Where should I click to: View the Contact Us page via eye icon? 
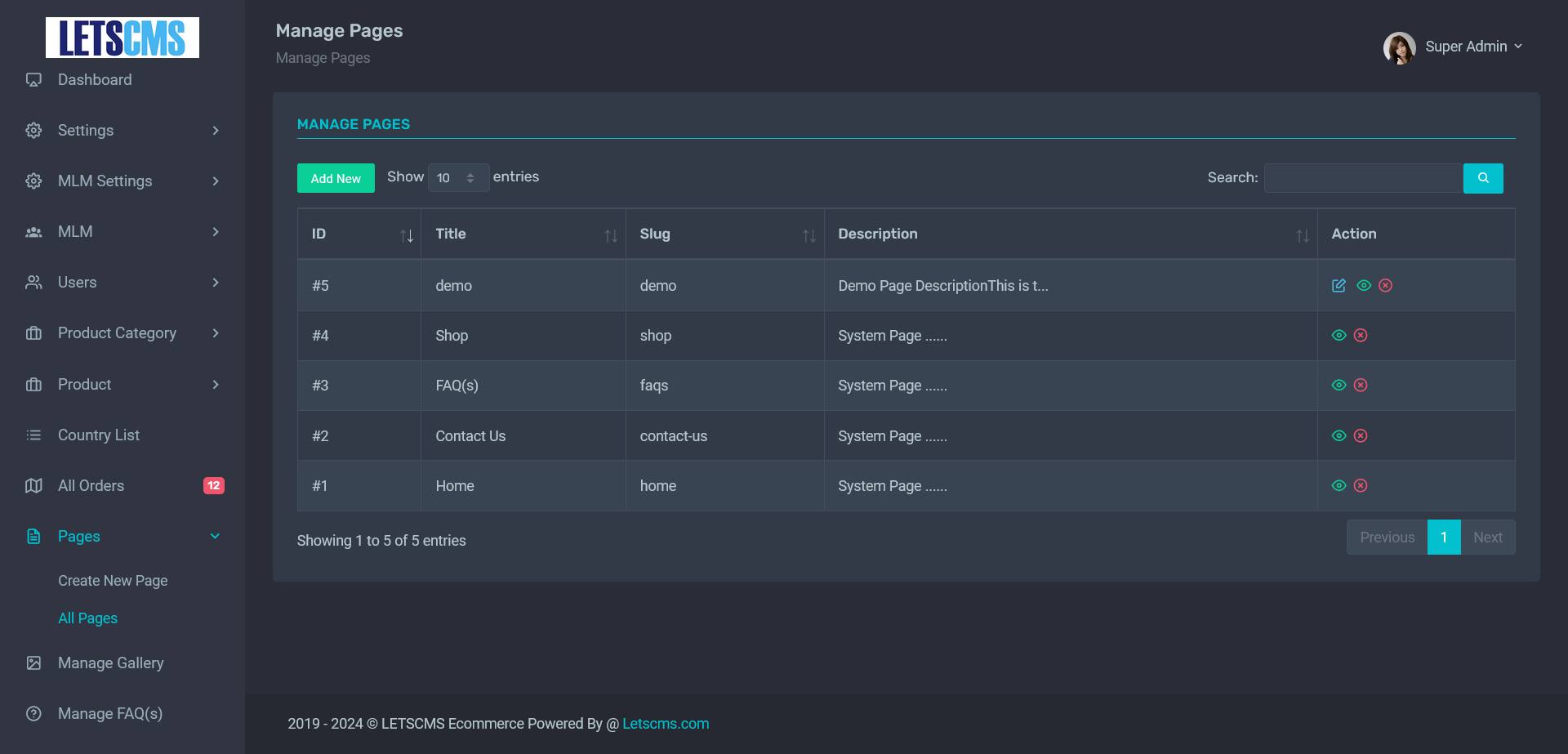coord(1339,435)
